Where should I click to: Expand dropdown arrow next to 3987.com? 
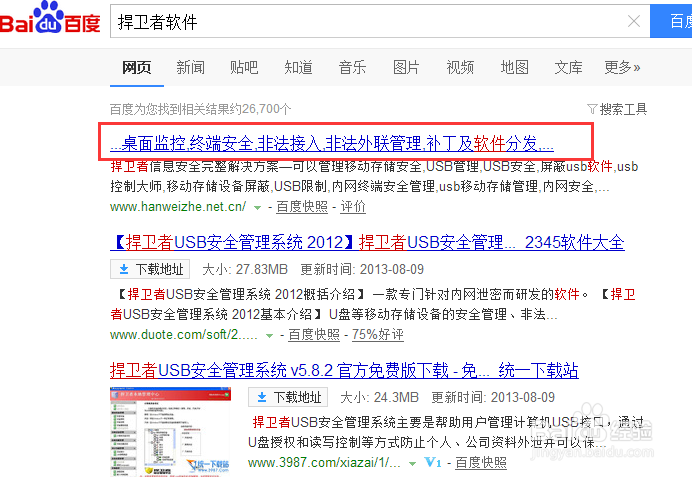click(x=413, y=463)
